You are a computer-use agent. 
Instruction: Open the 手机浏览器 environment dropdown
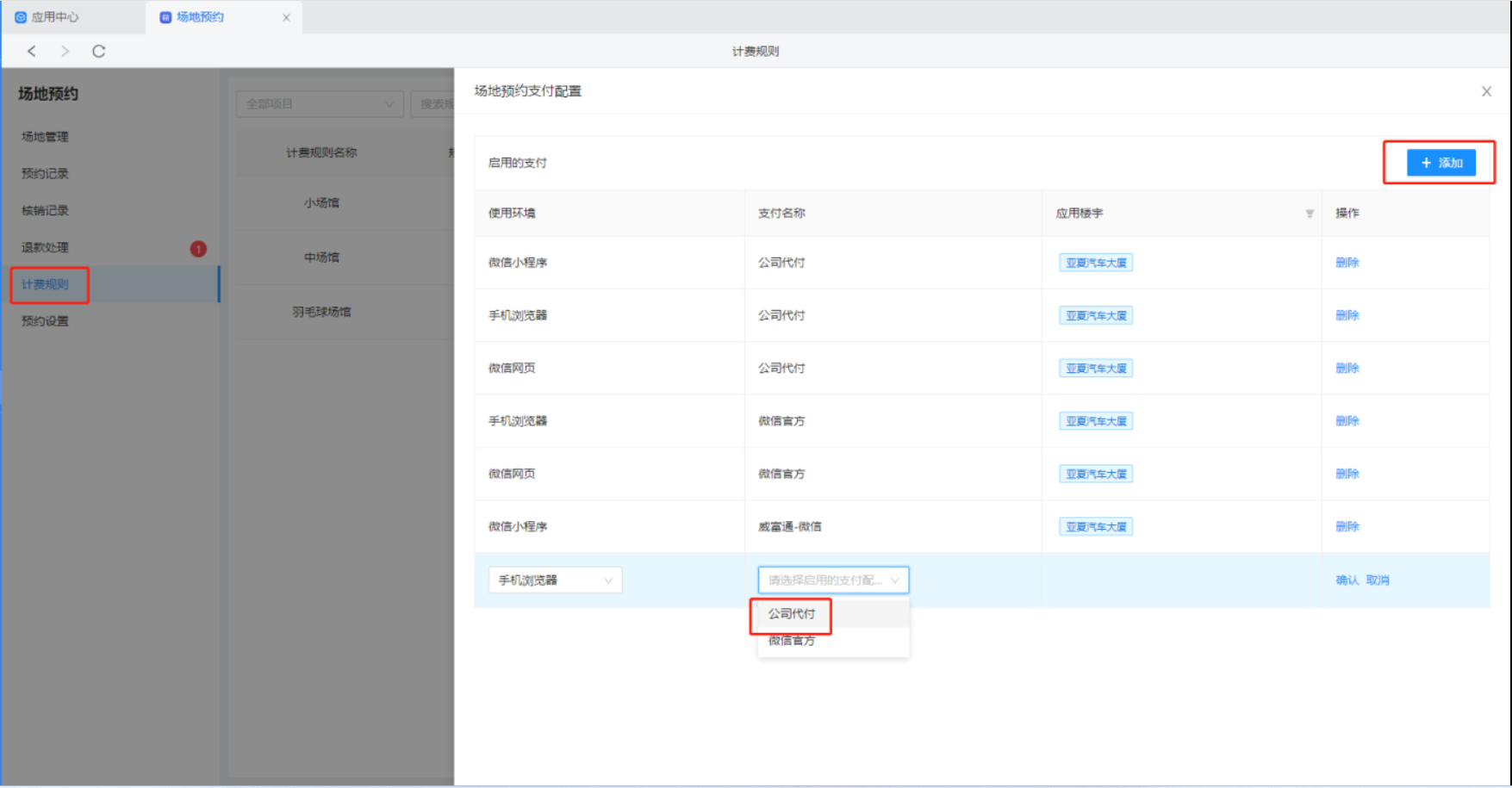click(x=555, y=580)
